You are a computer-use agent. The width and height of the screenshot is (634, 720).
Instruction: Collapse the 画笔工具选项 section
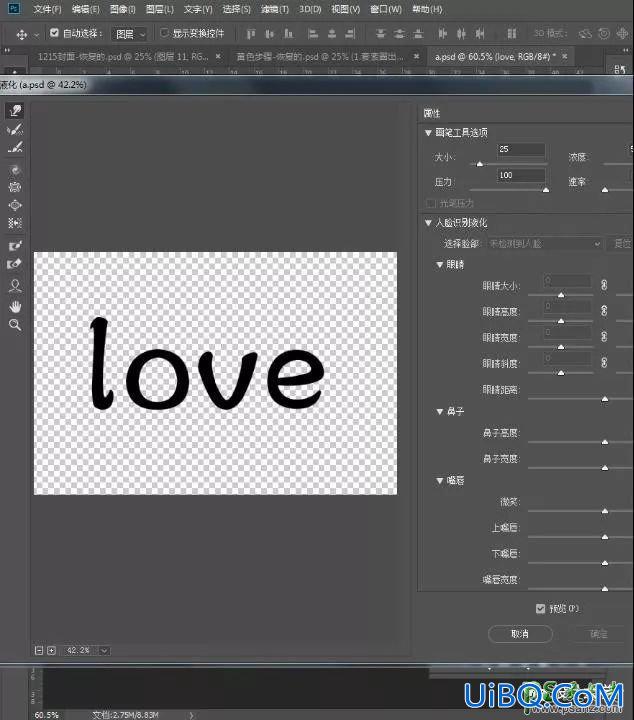(428, 133)
